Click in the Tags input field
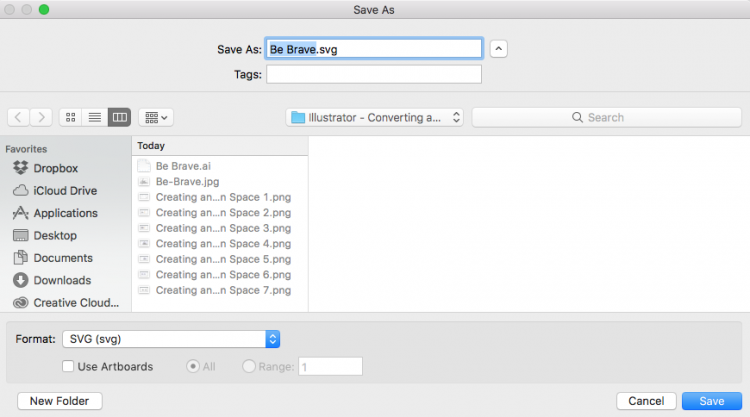Viewport: 750px width, 417px height. click(374, 75)
